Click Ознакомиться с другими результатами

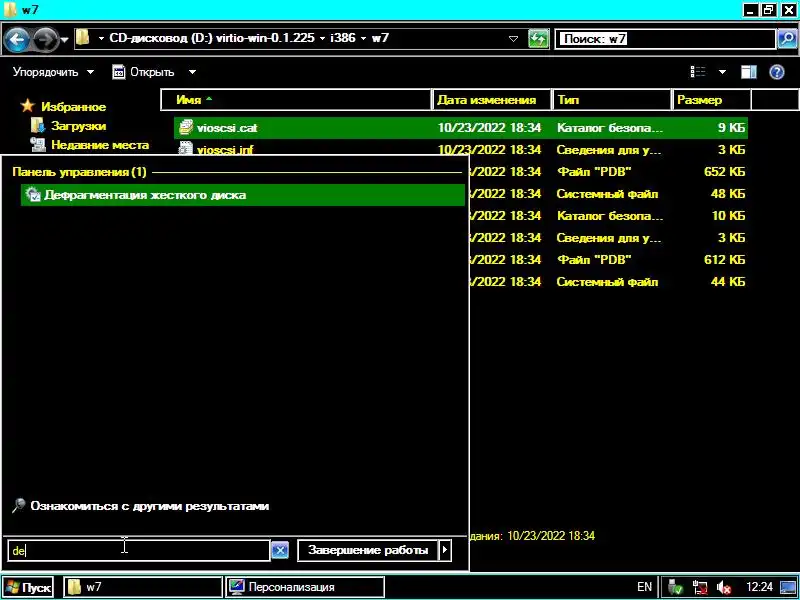point(149,506)
